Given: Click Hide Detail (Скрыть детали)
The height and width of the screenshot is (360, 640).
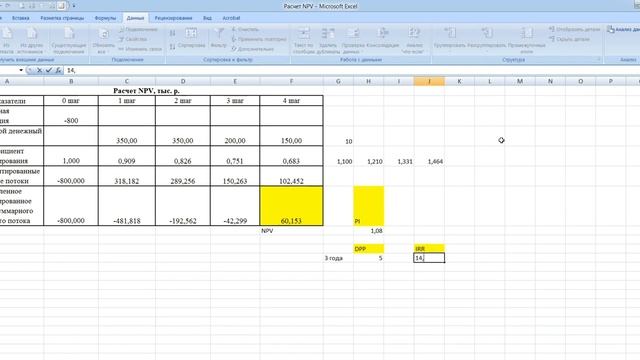Looking at the screenshot, I should coord(569,39).
